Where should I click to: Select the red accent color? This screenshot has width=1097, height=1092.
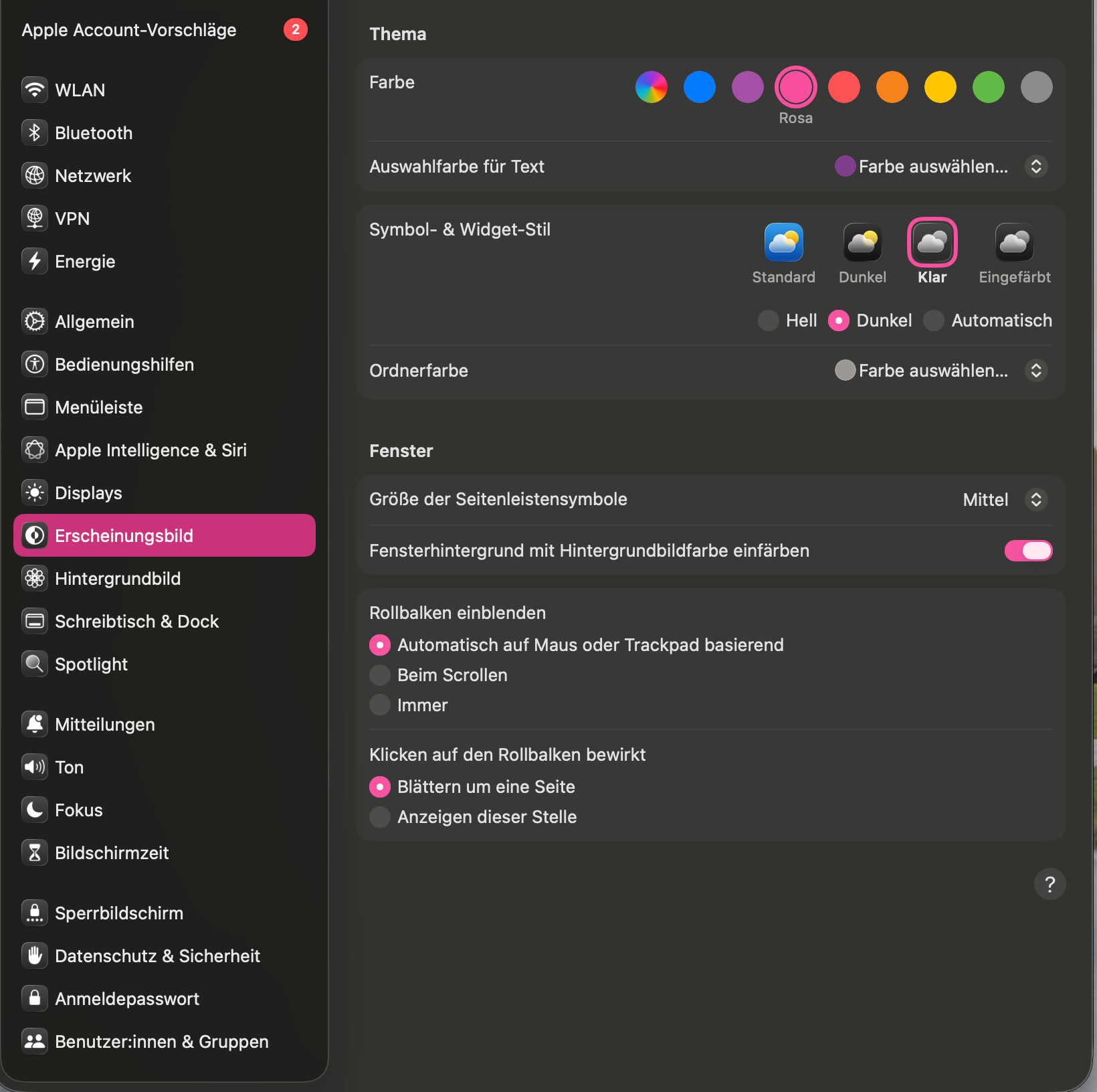[x=844, y=87]
